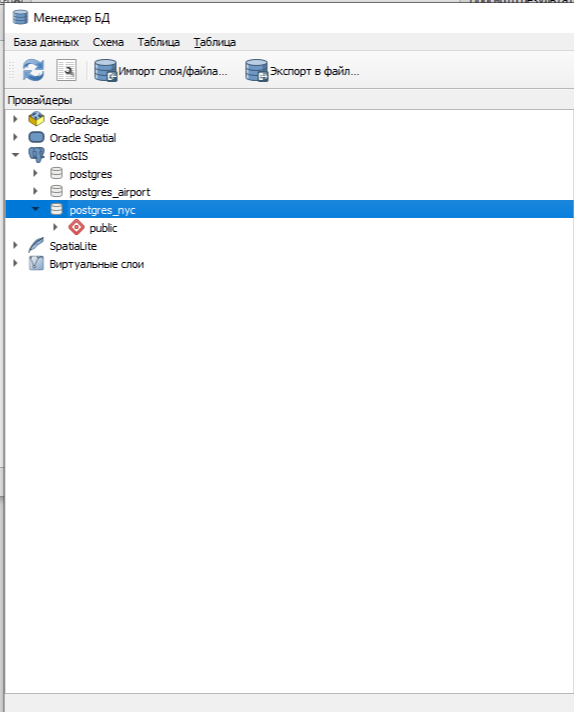
Task: Click the public schema icon
Action: coord(76,227)
